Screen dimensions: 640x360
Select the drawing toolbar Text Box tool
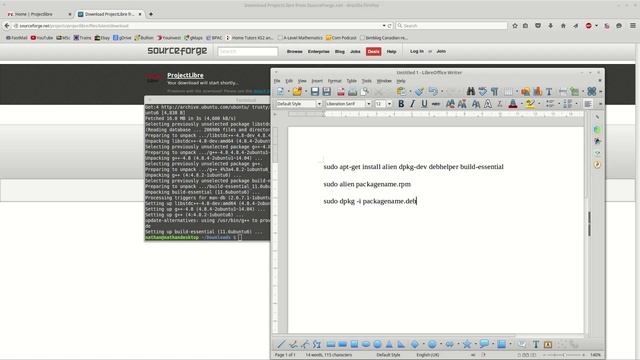[536, 344]
